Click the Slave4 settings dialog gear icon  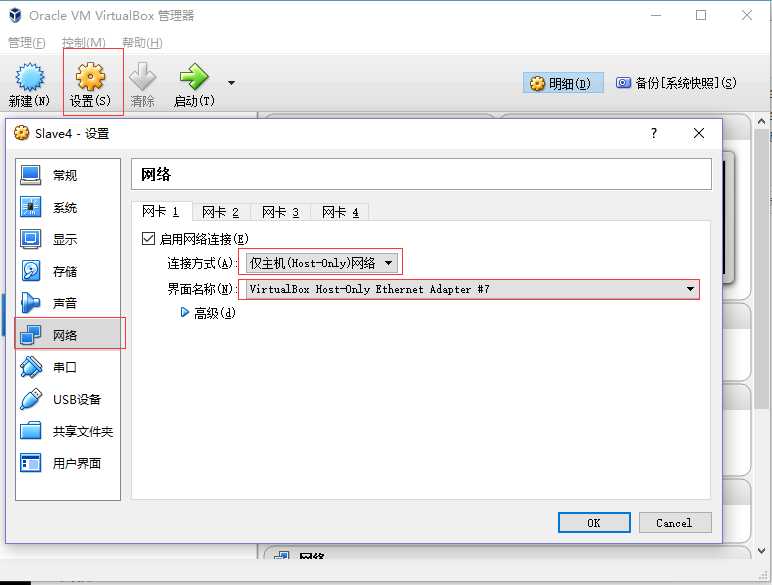click(x=21, y=133)
